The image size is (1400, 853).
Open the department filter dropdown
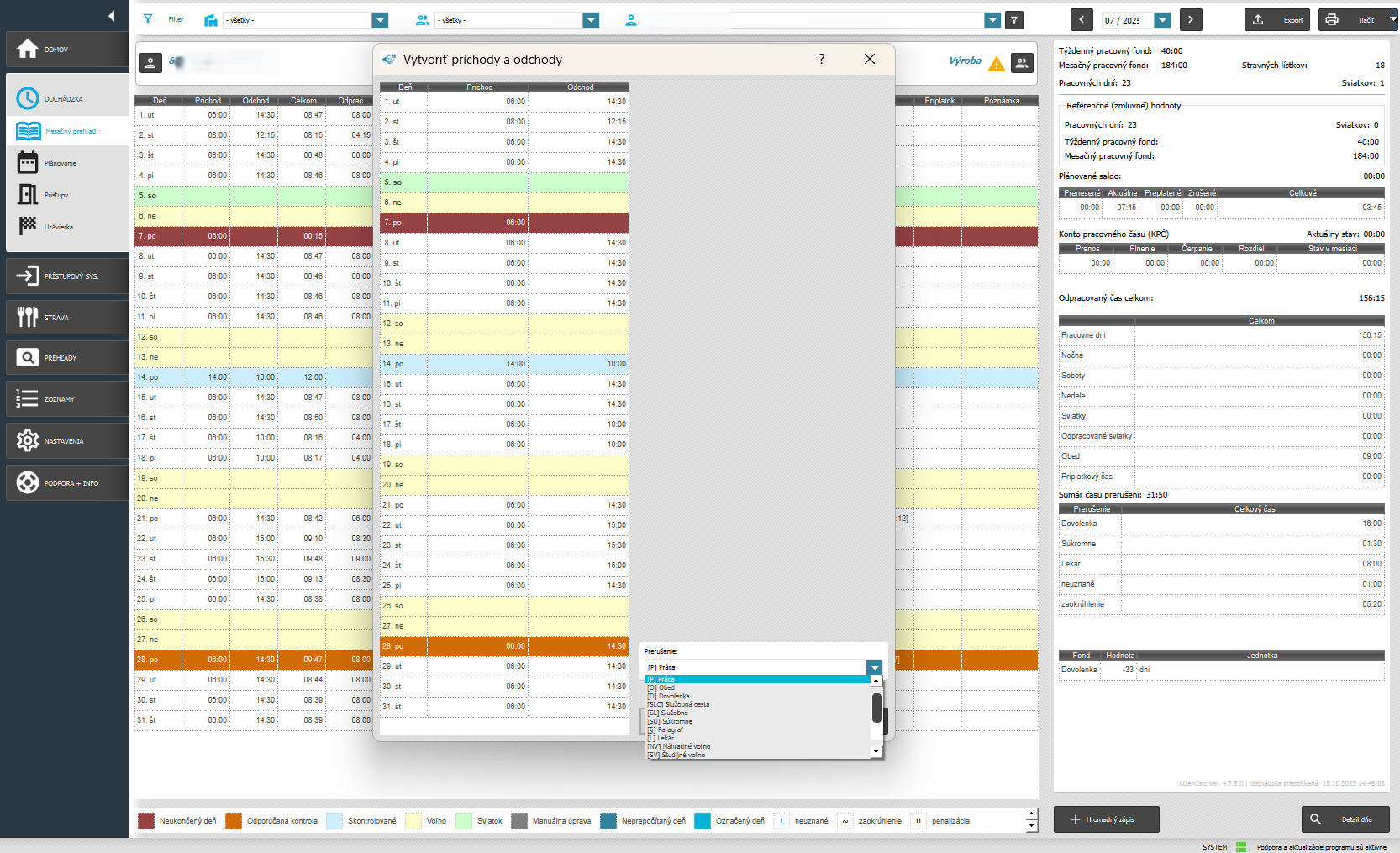(380, 20)
